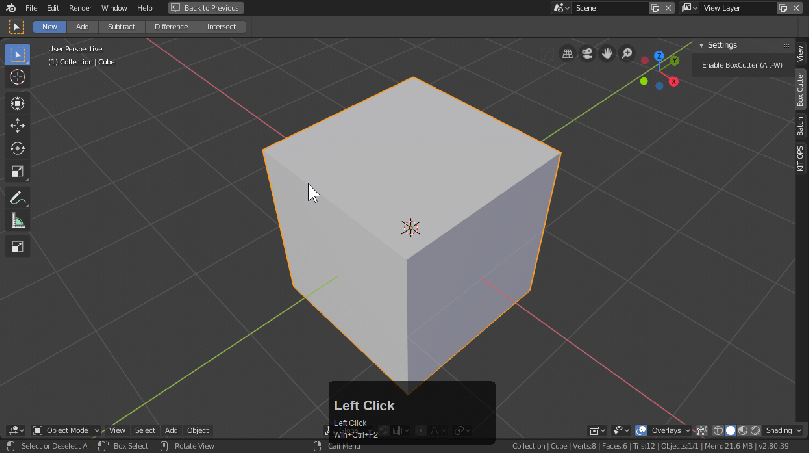
Task: Toggle camera view icon
Action: [x=587, y=54]
